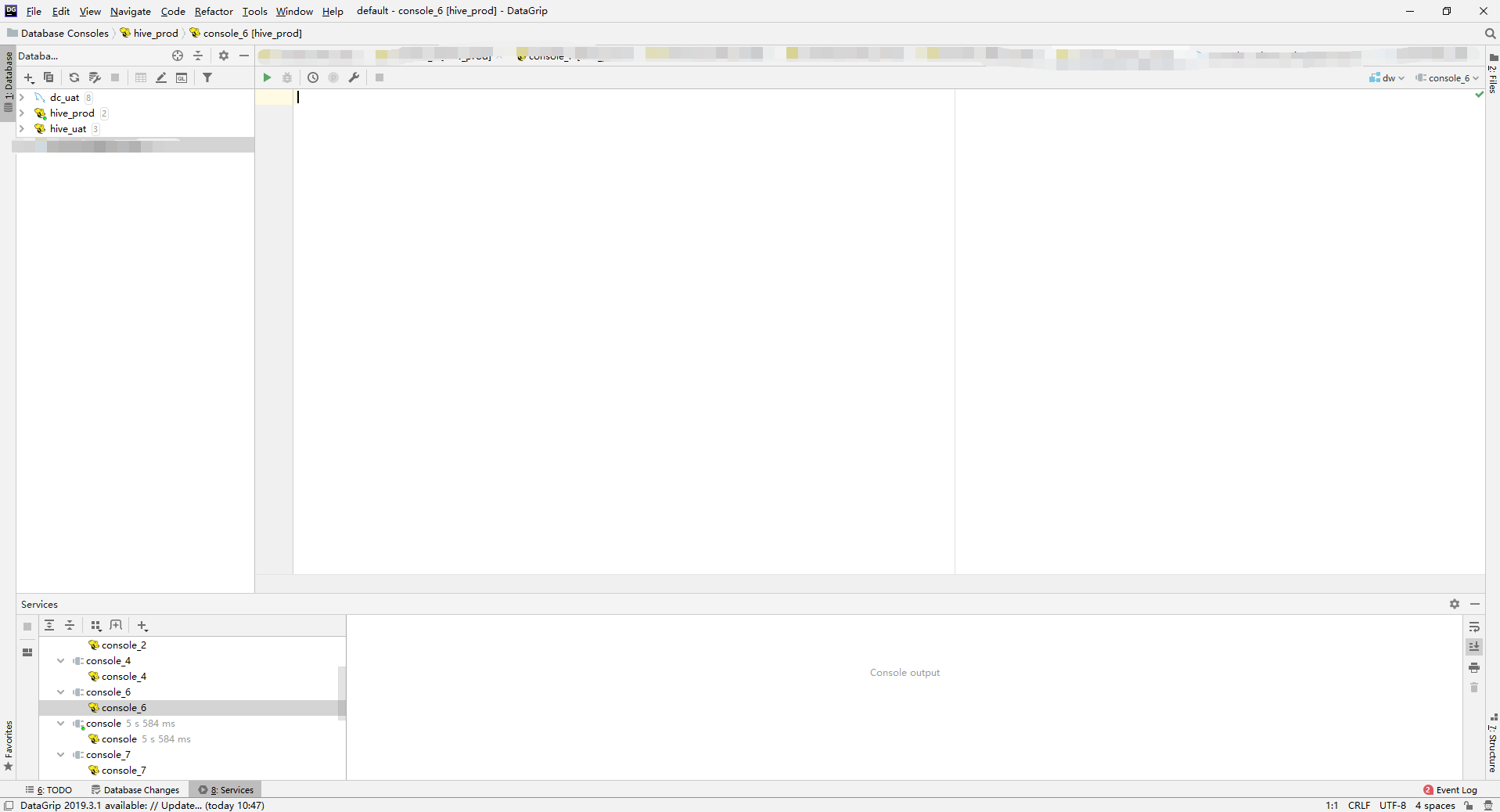Viewport: 1500px width, 812px height.
Task: Select console_2 in Services tree
Action: [x=117, y=645]
